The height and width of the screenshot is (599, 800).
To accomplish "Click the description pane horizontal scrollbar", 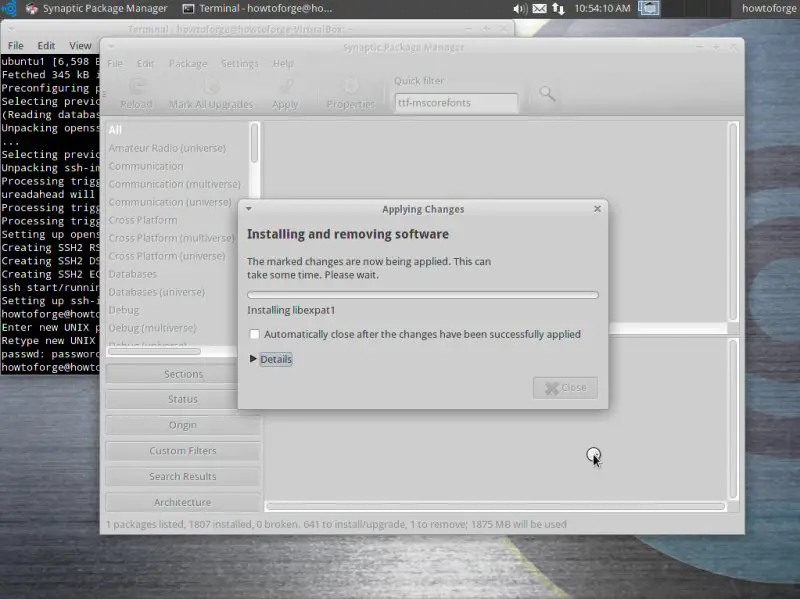I will (495, 506).
